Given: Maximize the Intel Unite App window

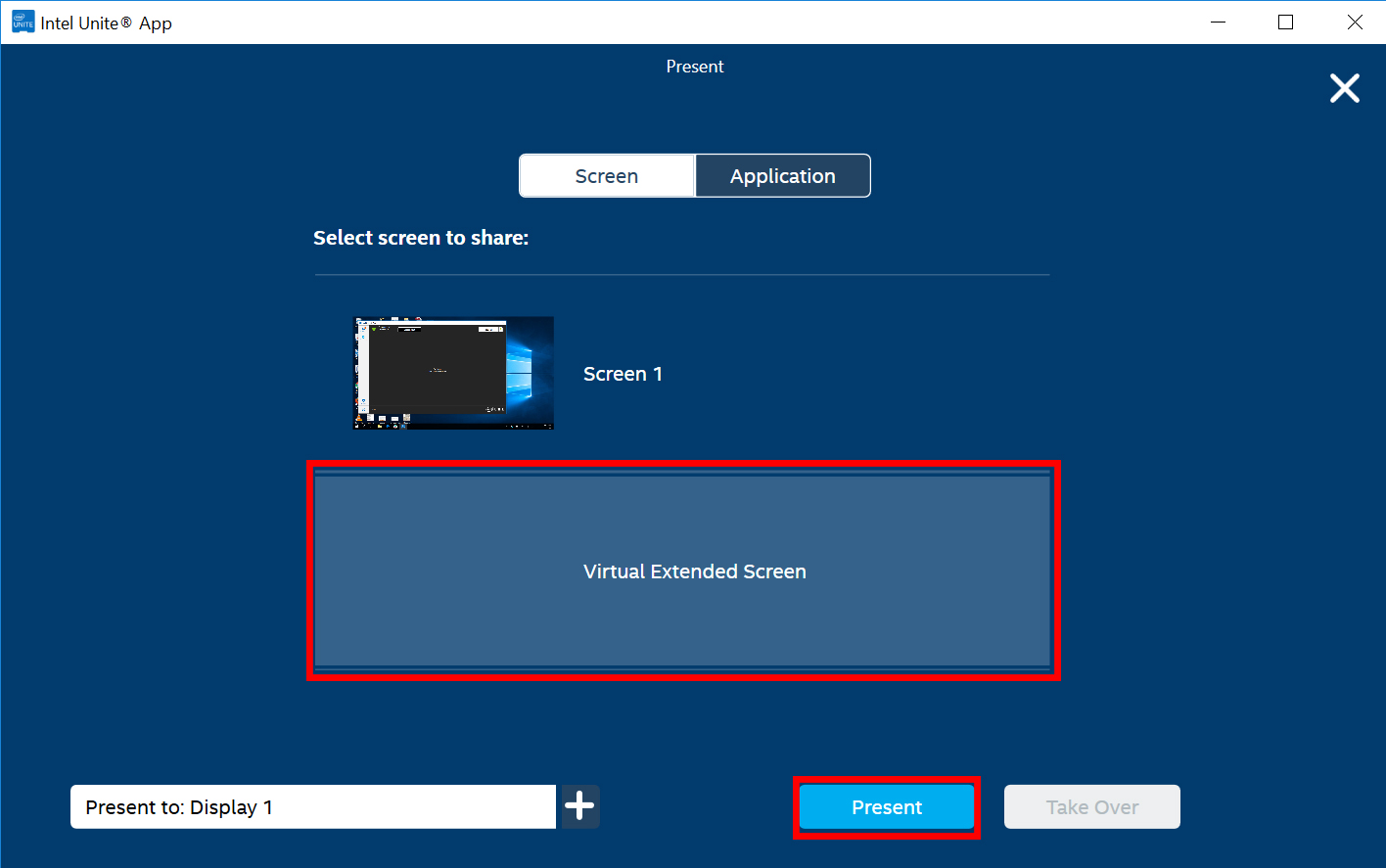Looking at the screenshot, I should click(x=1286, y=22).
